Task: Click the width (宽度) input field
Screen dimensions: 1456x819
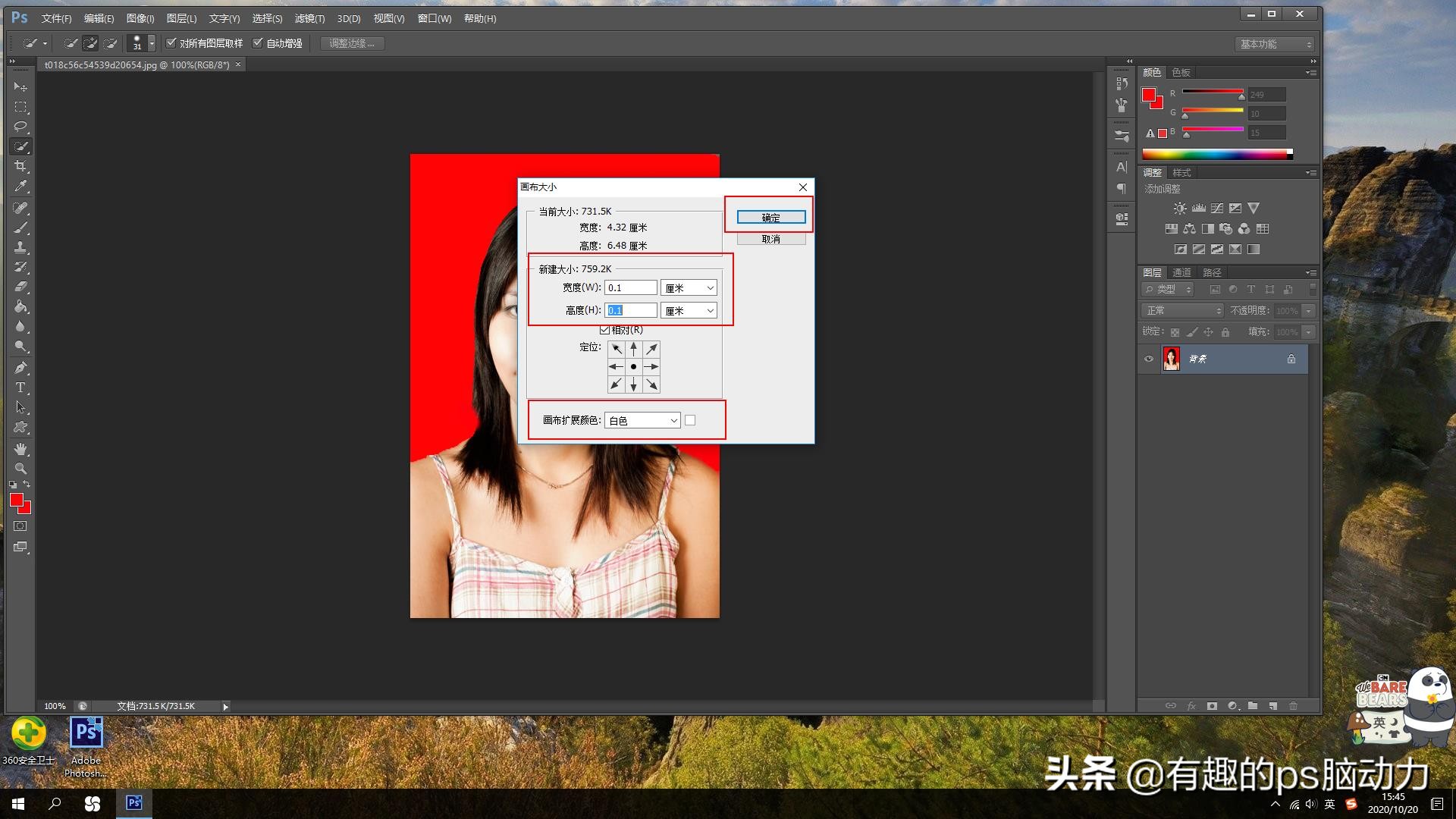Action: [630, 287]
